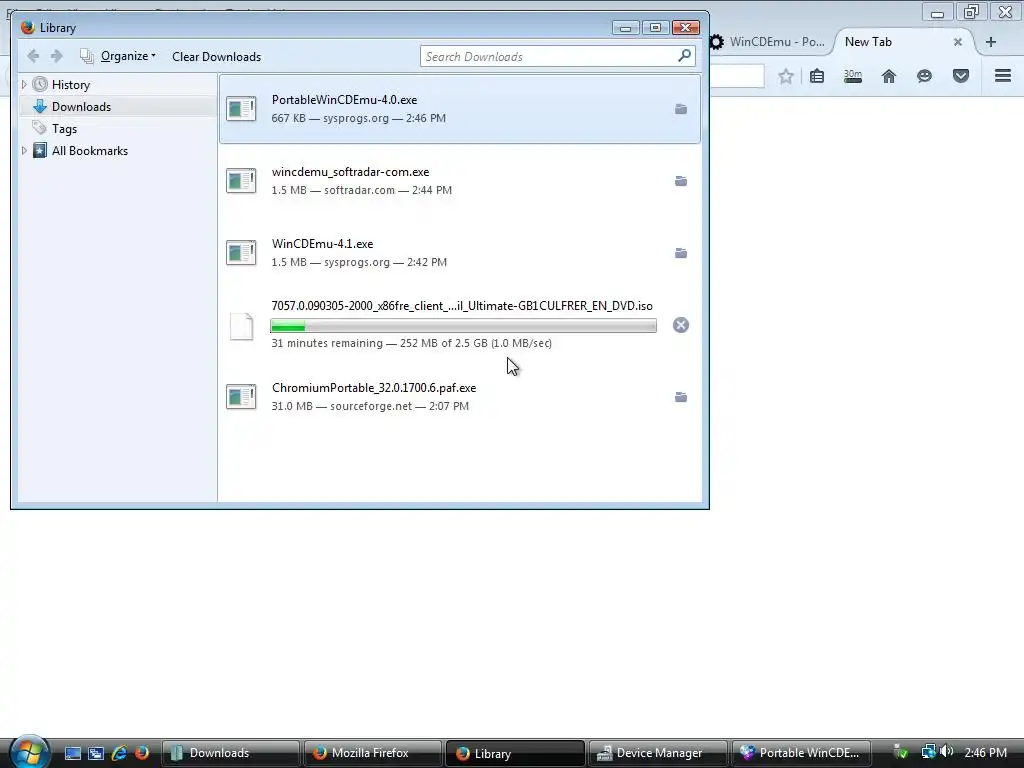Select Tags in the sidebar

pos(64,129)
